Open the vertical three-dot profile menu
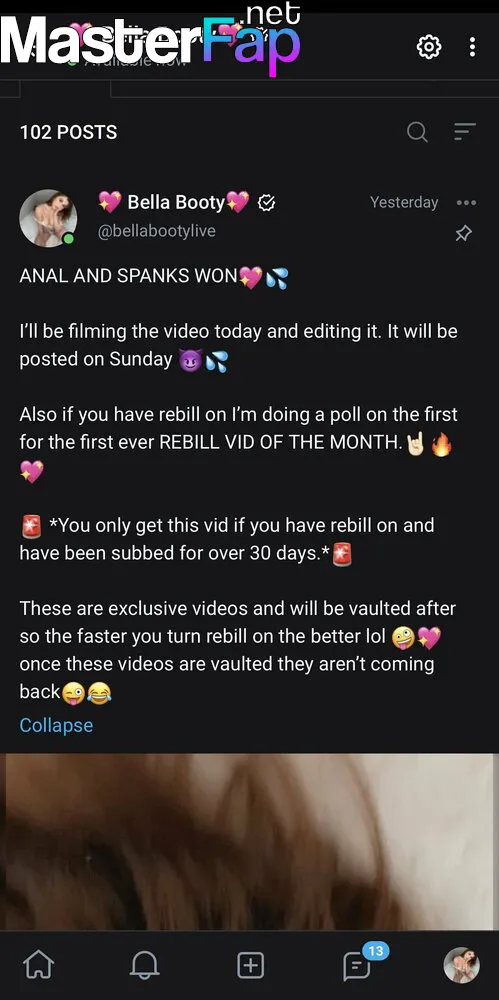499x1000 pixels. (472, 47)
